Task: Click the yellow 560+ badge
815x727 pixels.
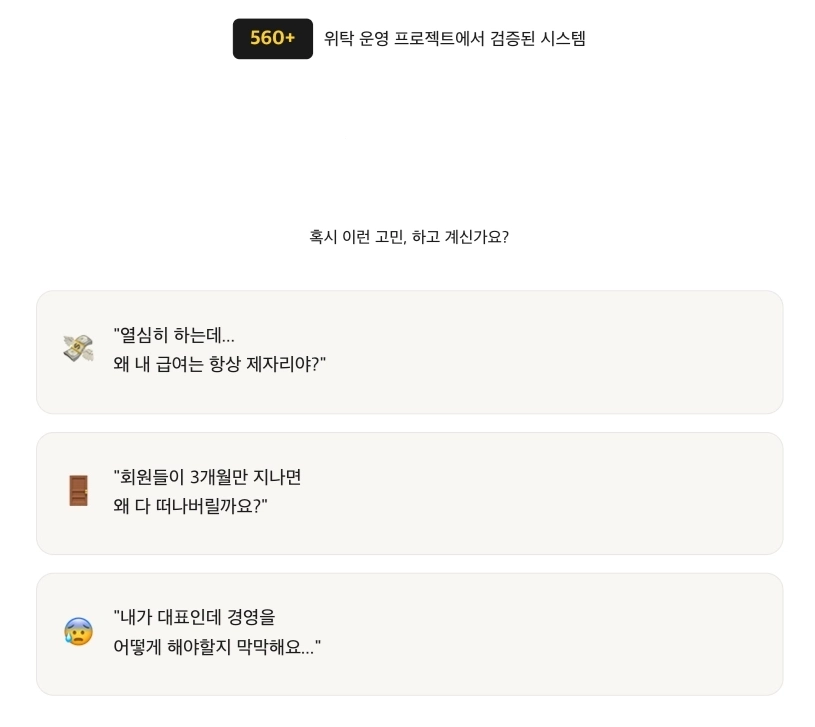Action: [273, 39]
